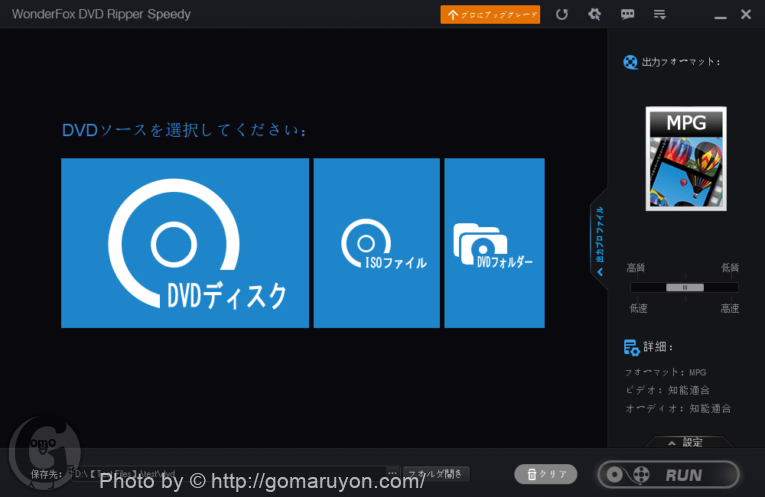765x497 pixels.
Task: Start ripping with the RUN button
Action: pyautogui.click(x=668, y=475)
